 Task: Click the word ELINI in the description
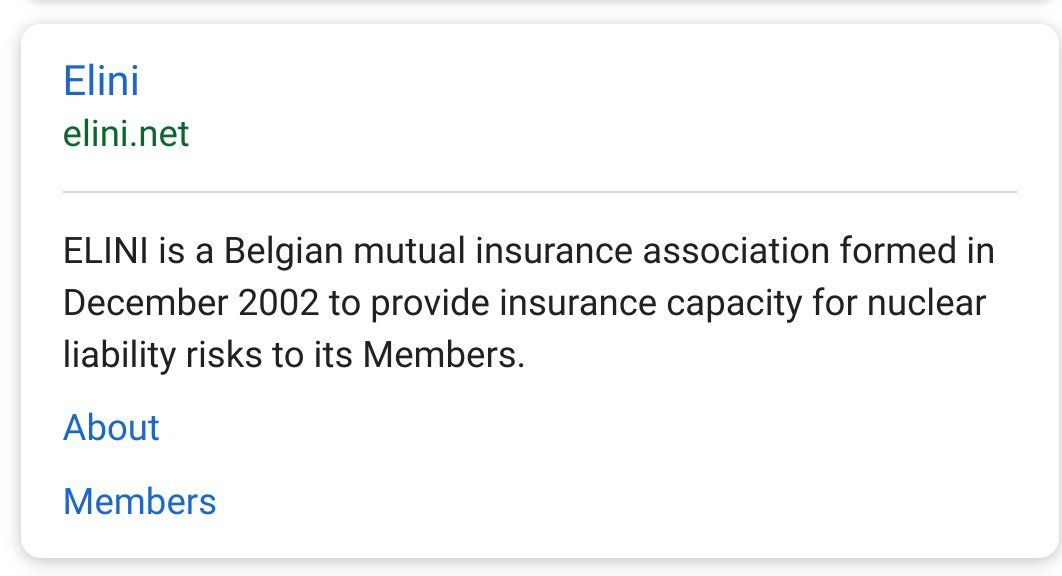(x=106, y=251)
